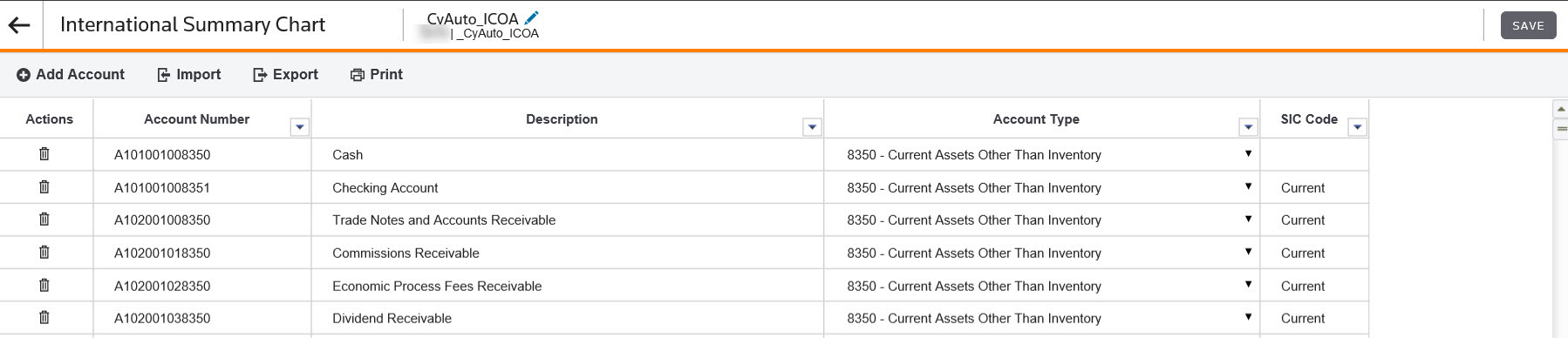Expand Account Type dropdown for Cash
This screenshot has width=1568, height=338.
pos(1248,153)
